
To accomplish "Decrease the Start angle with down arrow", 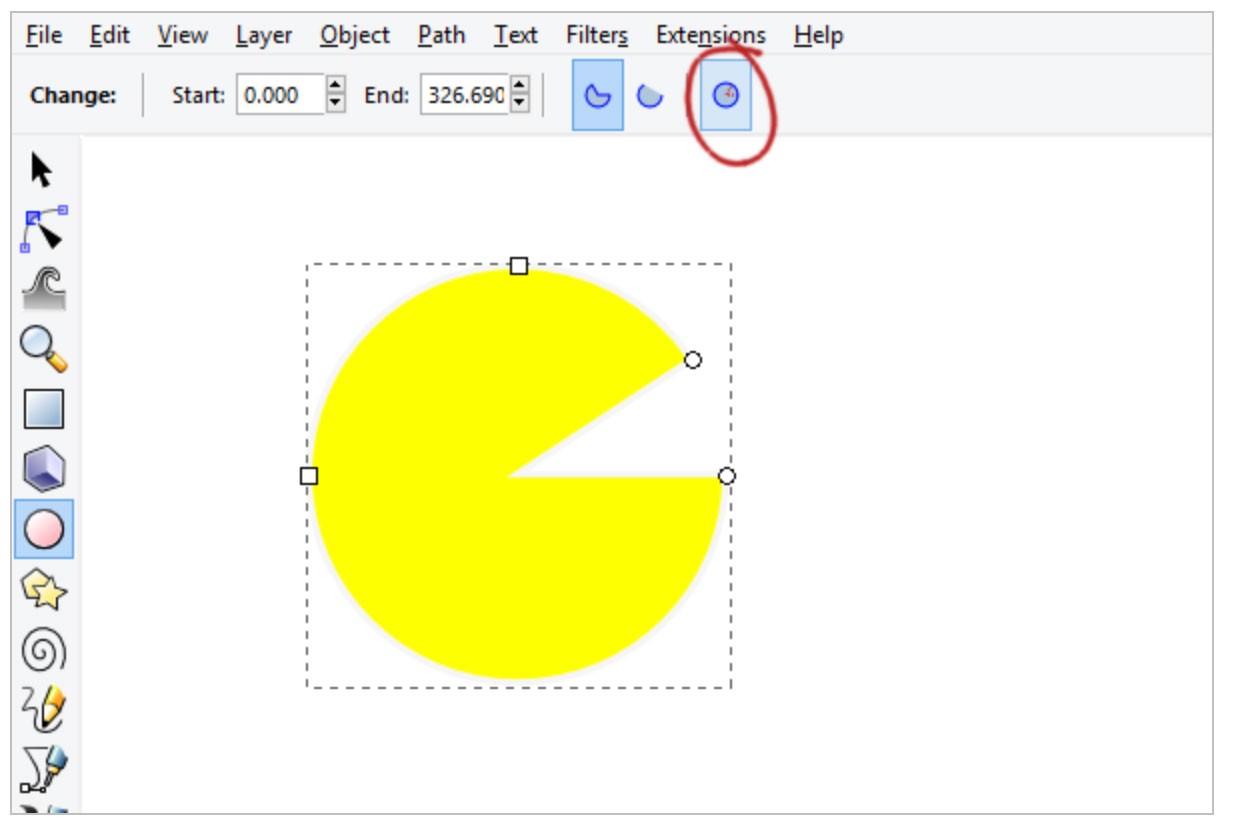I will (336, 104).
